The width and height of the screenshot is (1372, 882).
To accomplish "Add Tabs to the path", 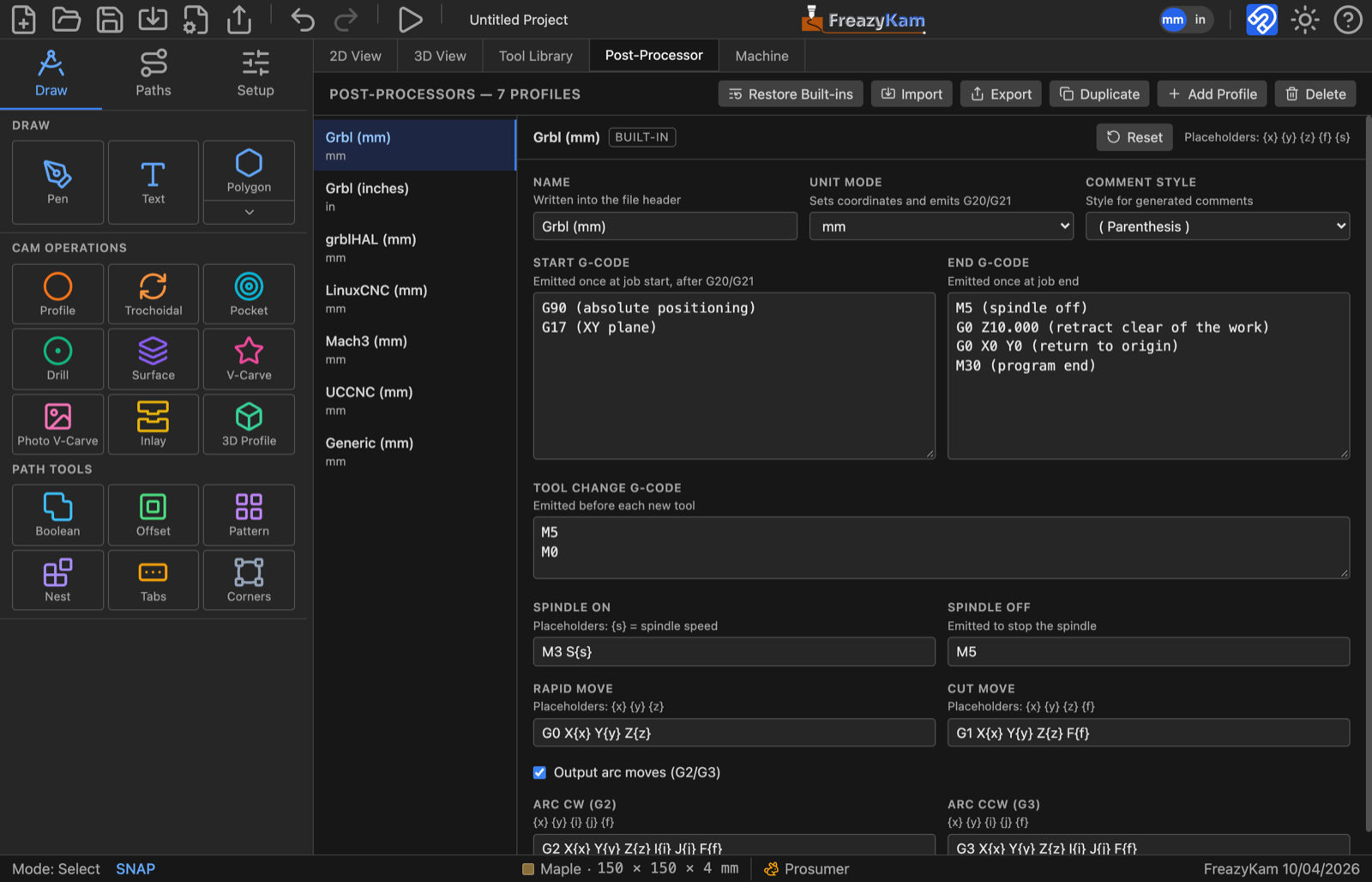I will (x=153, y=580).
